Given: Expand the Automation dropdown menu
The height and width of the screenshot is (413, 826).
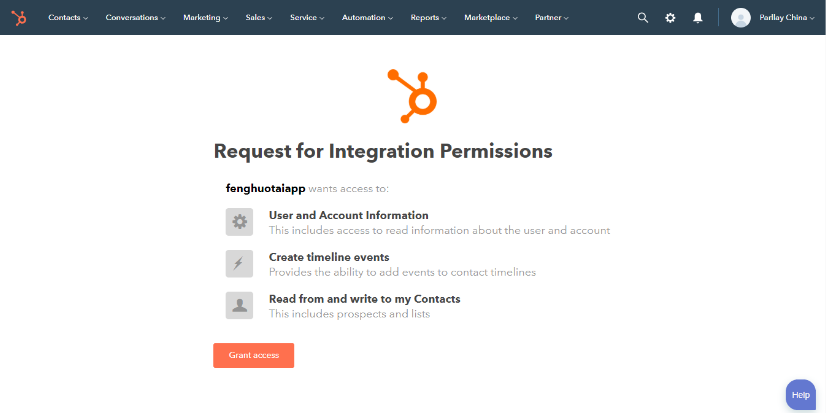Looking at the screenshot, I should click(367, 18).
